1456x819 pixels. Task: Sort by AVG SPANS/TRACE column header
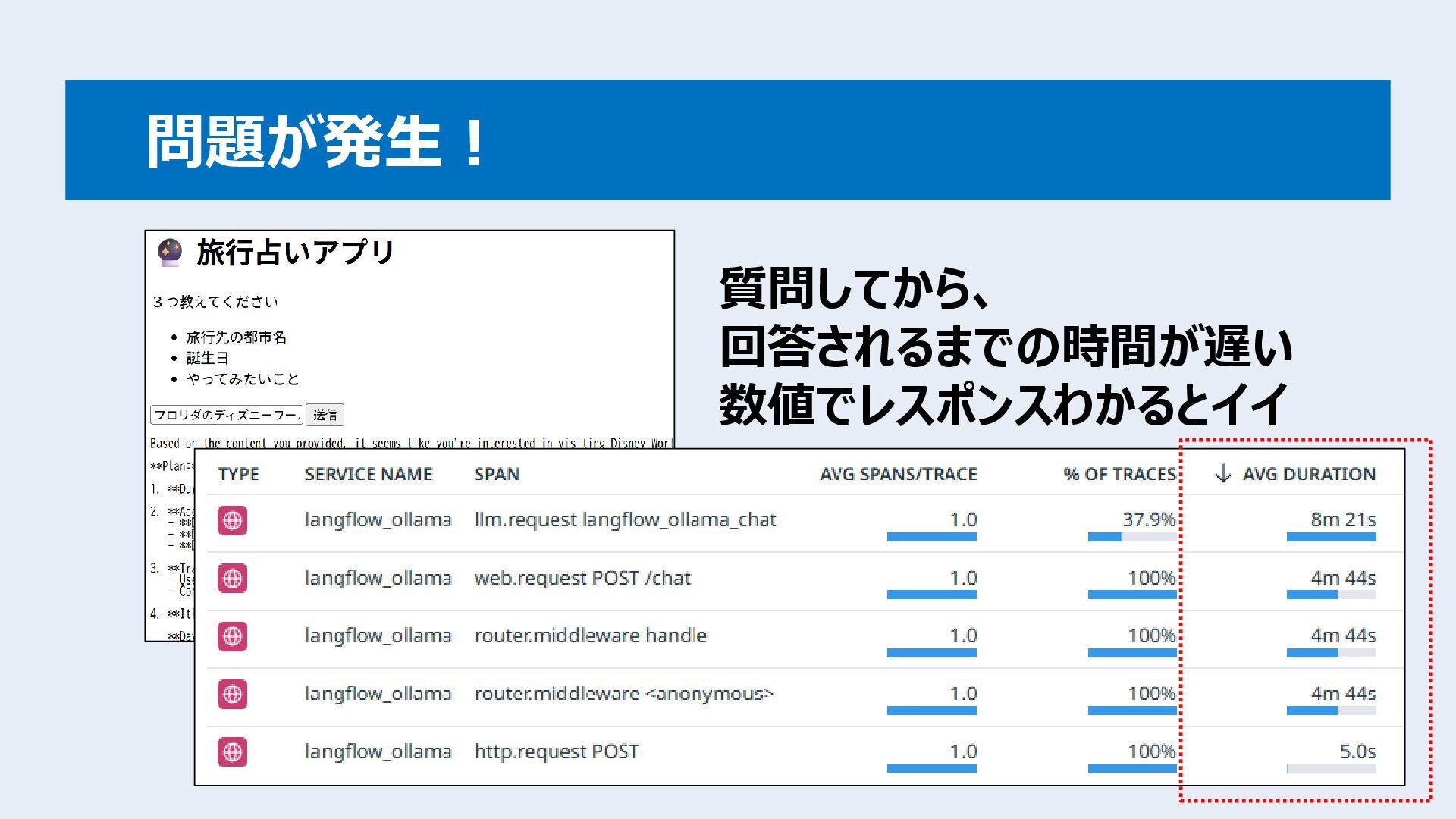point(898,474)
